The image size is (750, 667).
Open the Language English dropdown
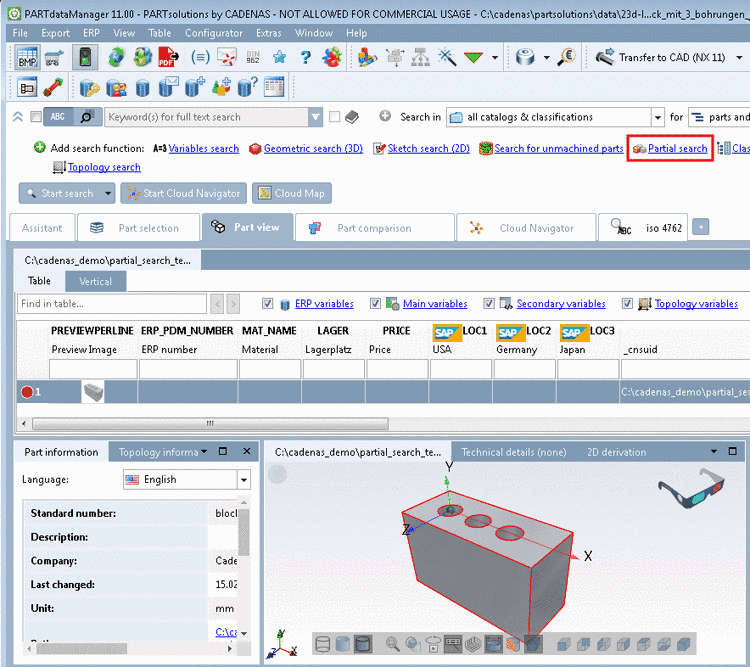tap(243, 480)
